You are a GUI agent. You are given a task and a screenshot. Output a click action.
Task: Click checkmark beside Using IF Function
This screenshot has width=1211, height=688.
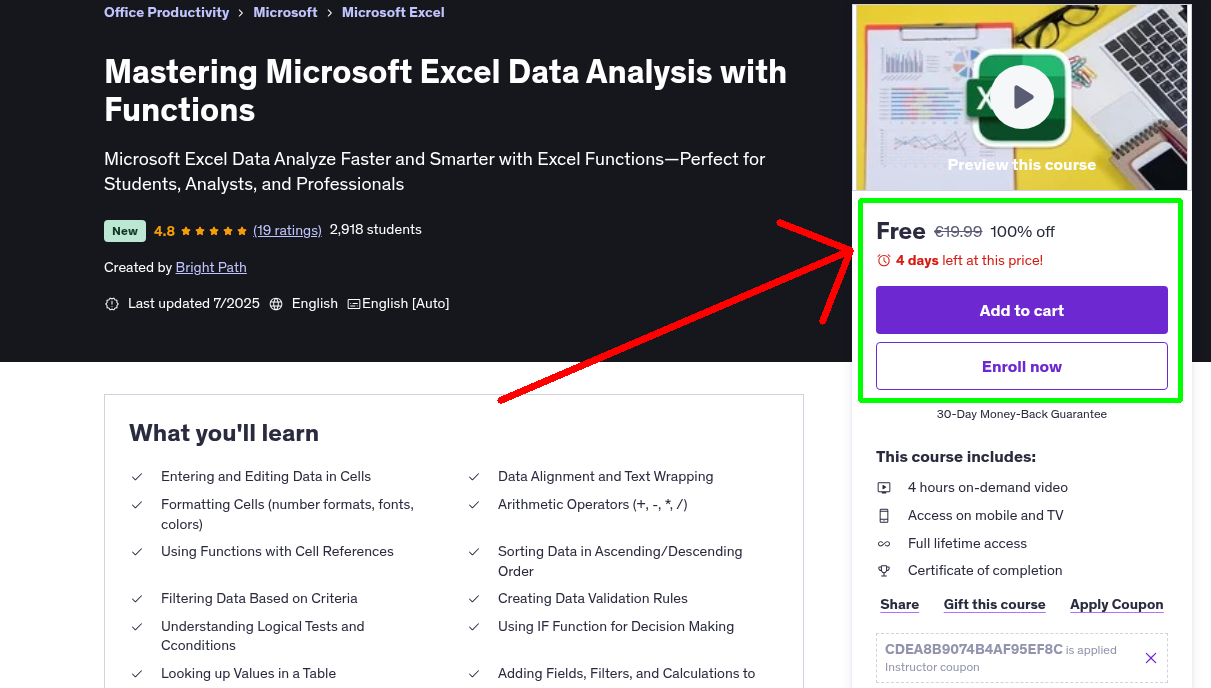tap(475, 627)
